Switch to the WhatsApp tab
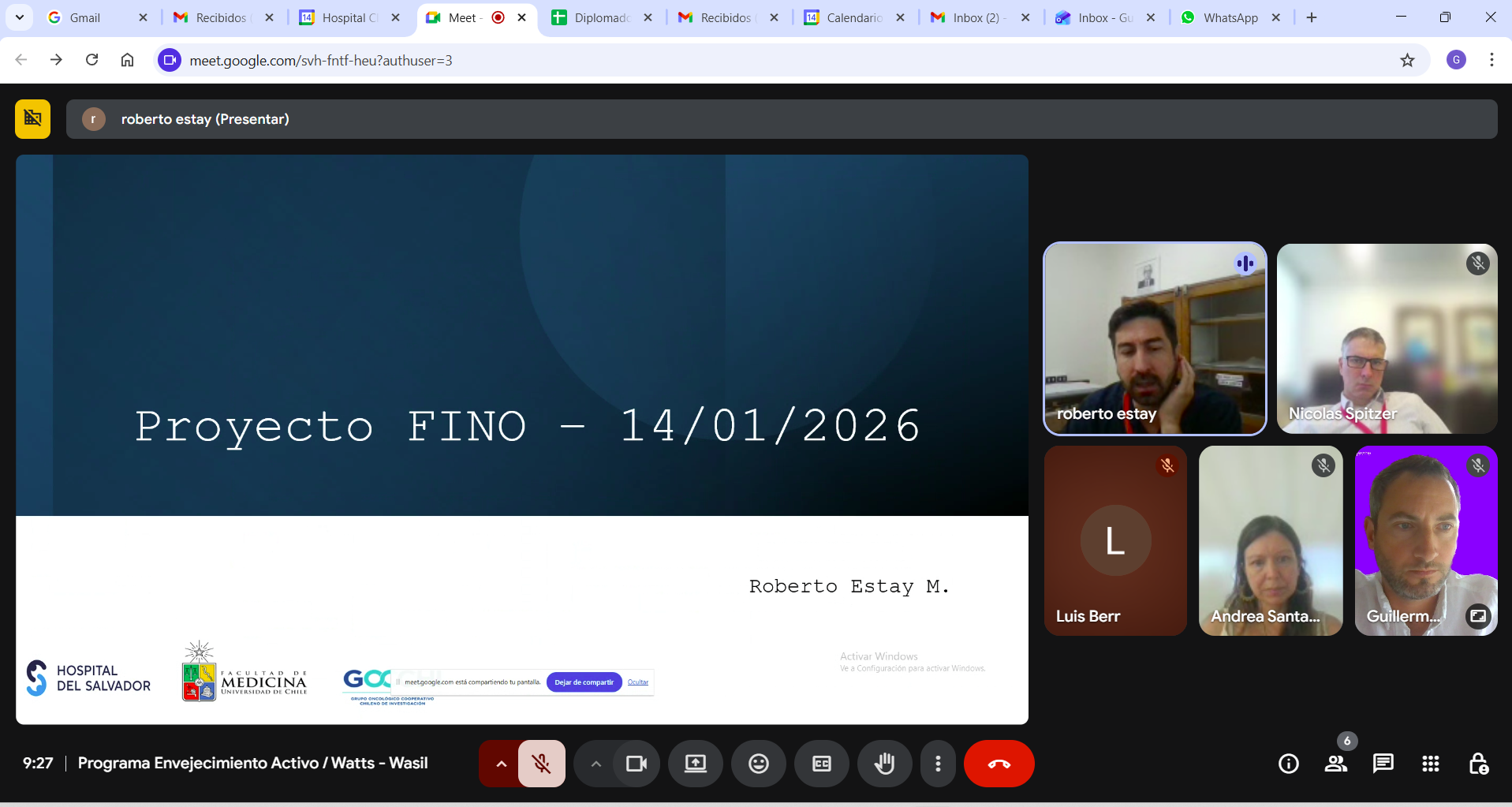Screen dimensions: 1512x807 pos(1230,17)
